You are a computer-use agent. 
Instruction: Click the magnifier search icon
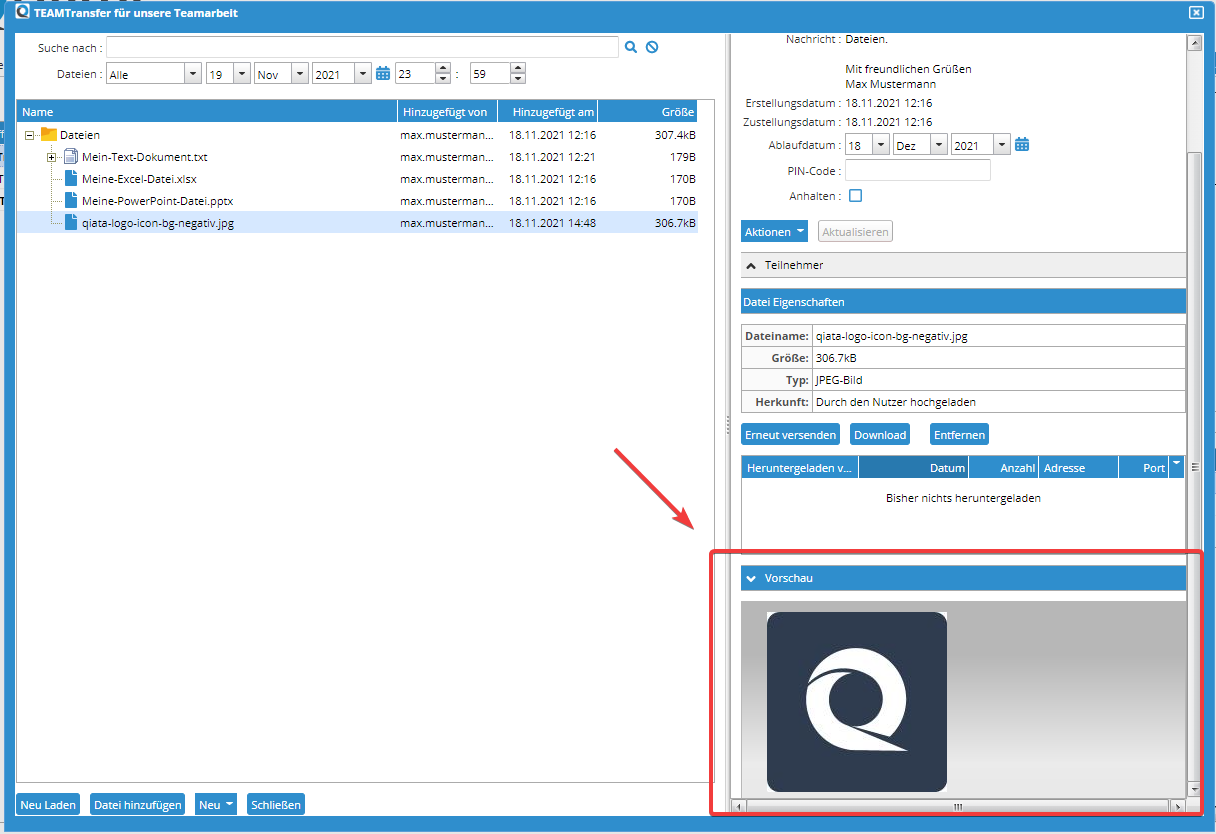point(631,46)
